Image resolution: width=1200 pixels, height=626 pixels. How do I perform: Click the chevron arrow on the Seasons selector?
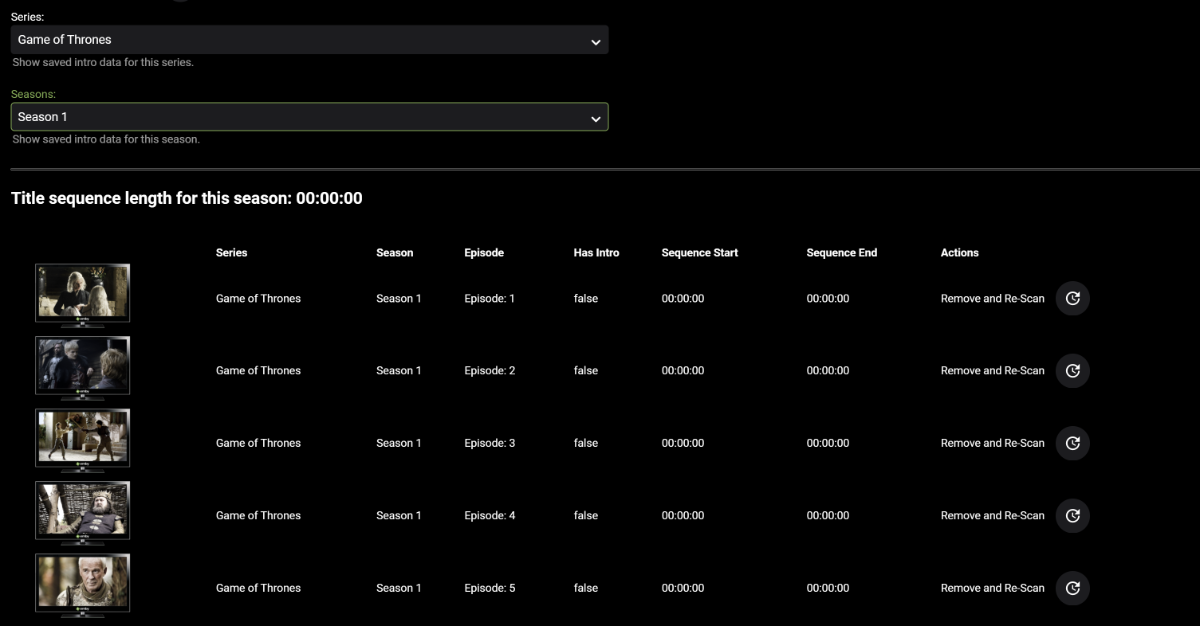coord(596,119)
